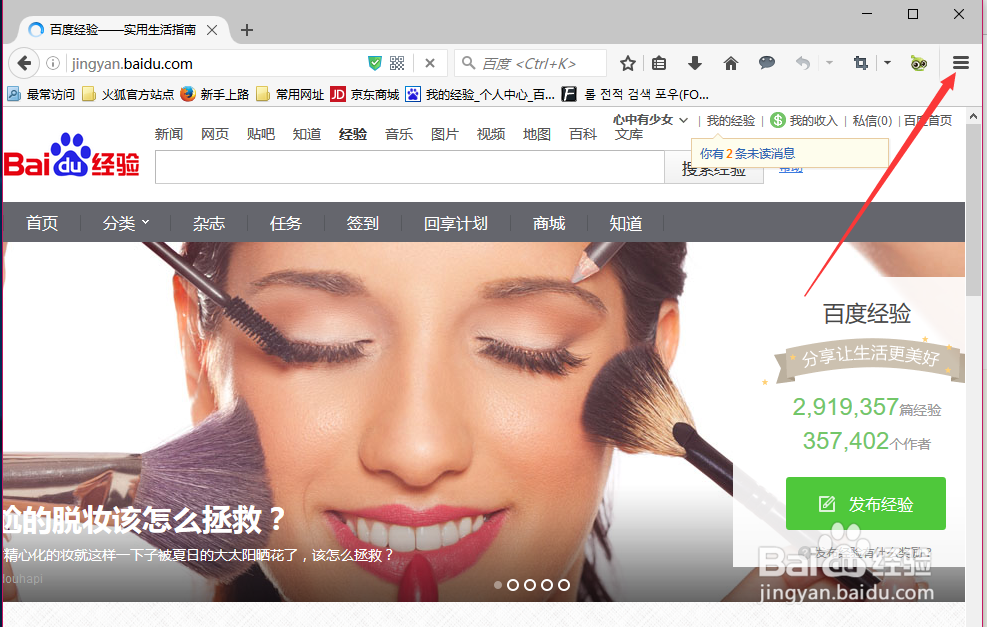Go to 视频 in Baidu top links
This screenshot has height=627, width=987.
tap(490, 134)
